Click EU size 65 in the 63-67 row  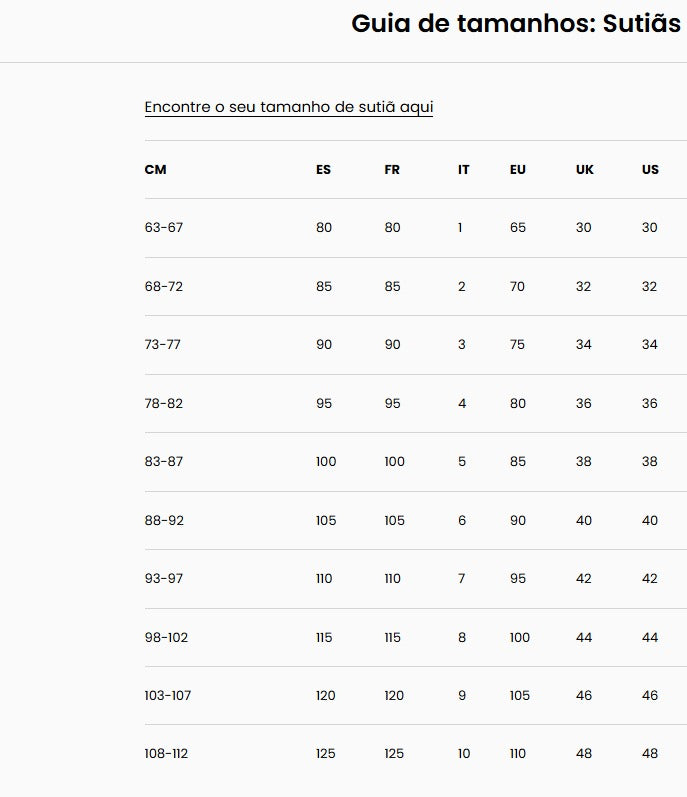tap(517, 228)
